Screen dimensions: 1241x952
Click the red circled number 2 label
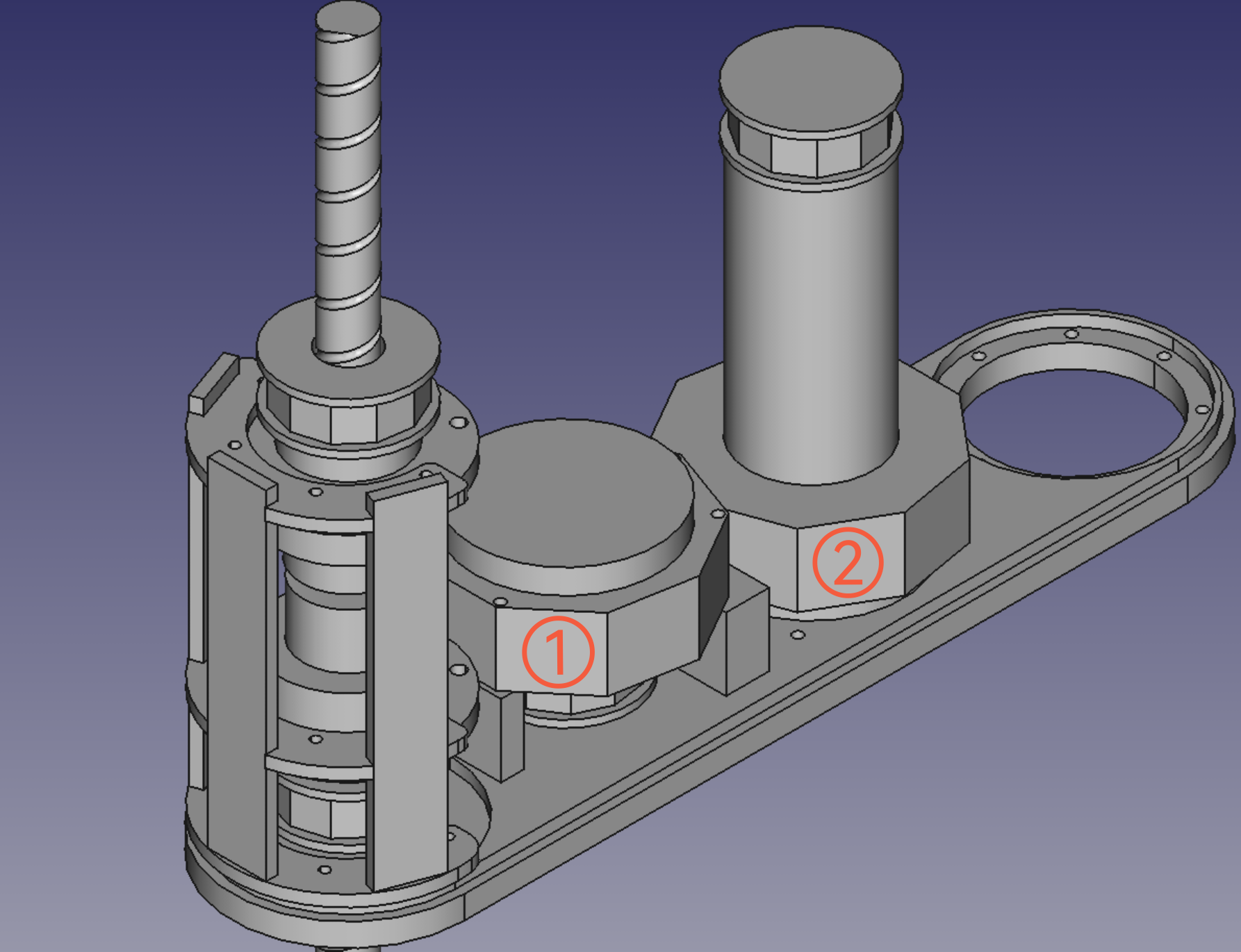848,562
